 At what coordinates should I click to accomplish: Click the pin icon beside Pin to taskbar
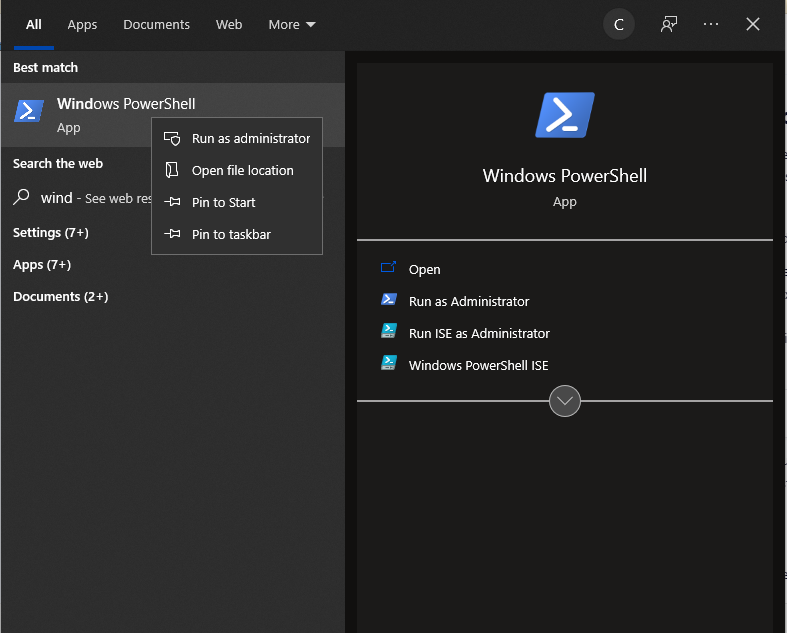tap(172, 234)
